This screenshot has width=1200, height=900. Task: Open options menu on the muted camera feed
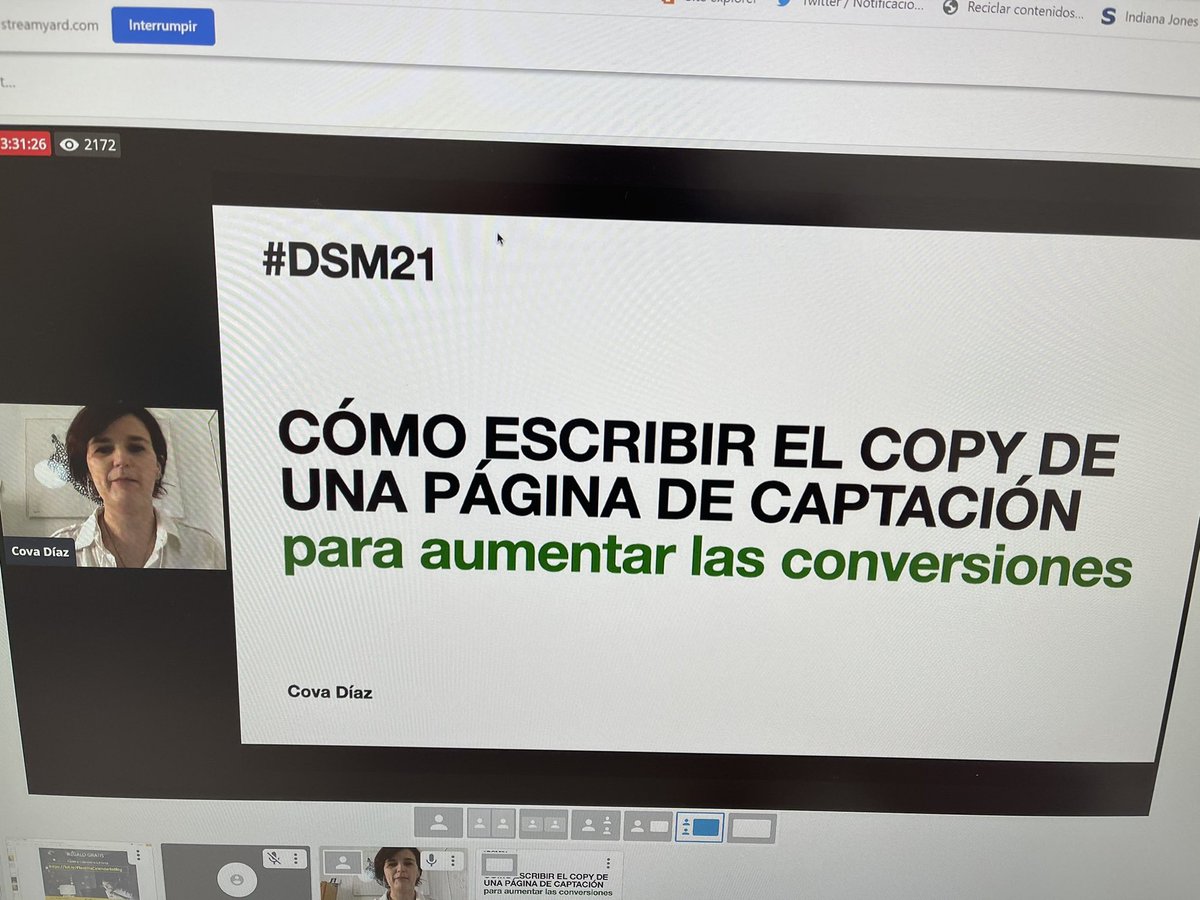pos(295,858)
